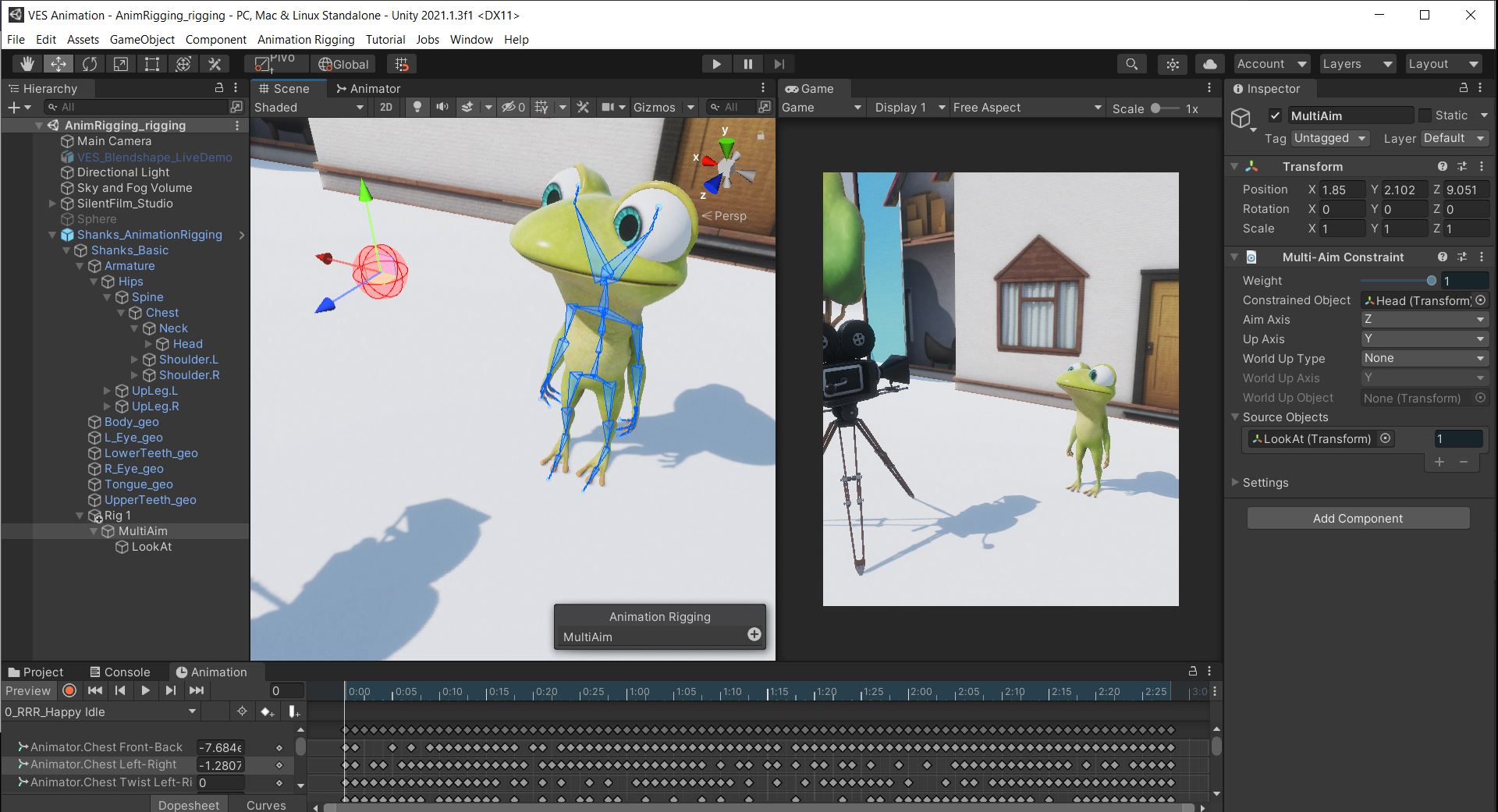Select the Rect transform tool

[x=151, y=64]
